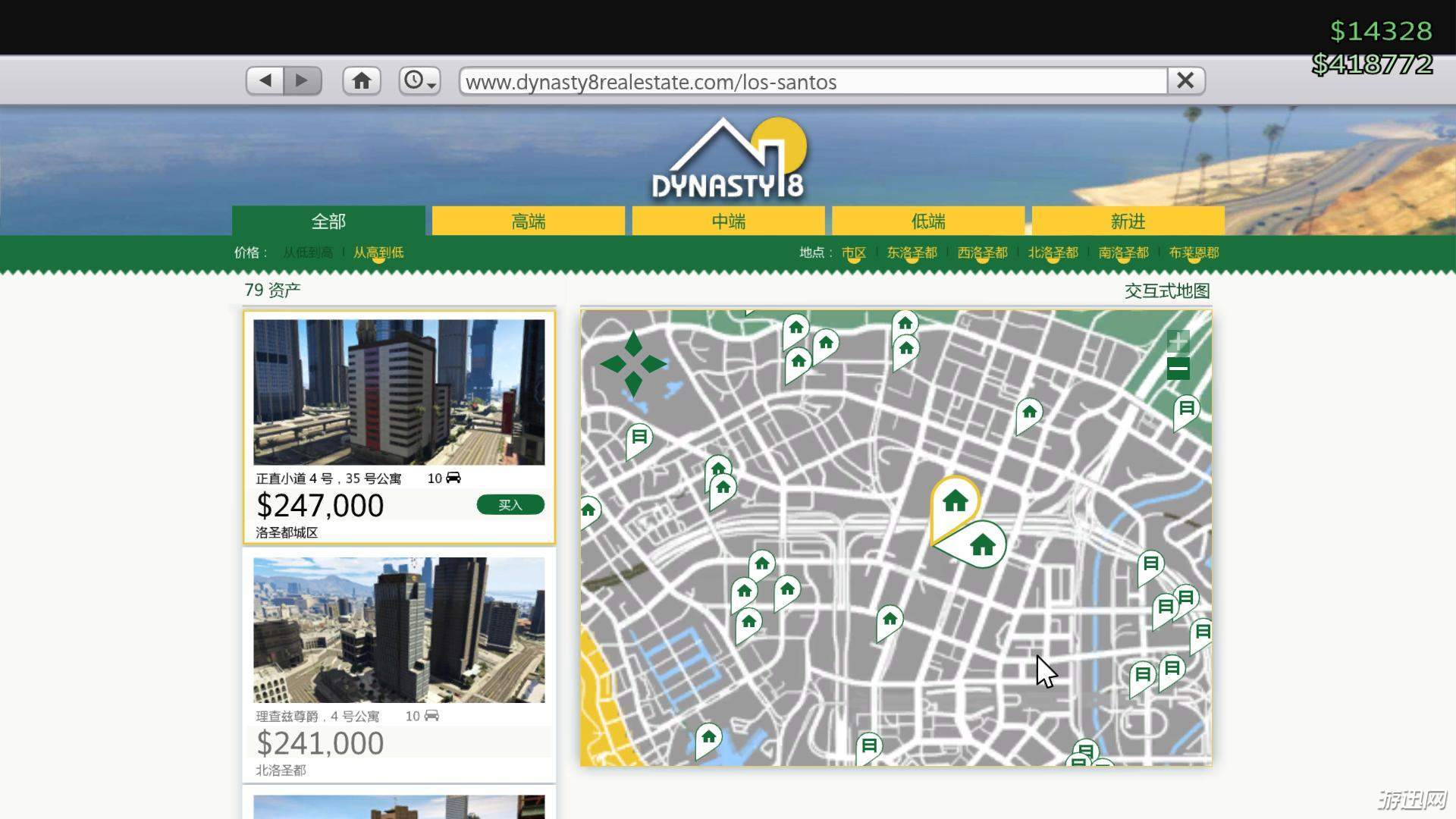Click the 10-car garage icon on 理查兹尊爵 listing
The image size is (1456, 819).
point(431,716)
